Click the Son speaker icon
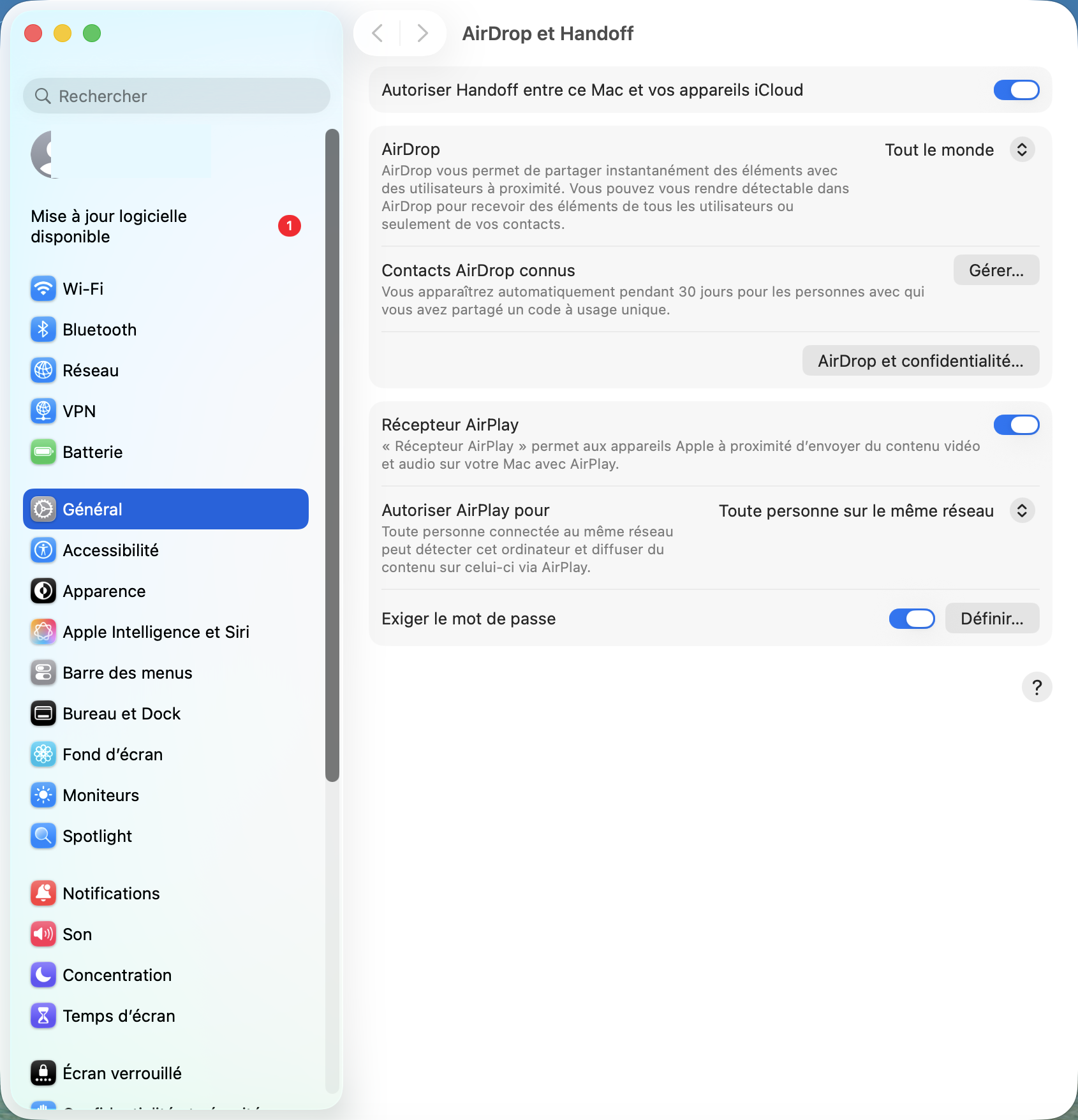The width and height of the screenshot is (1078, 1120). pyautogui.click(x=43, y=934)
